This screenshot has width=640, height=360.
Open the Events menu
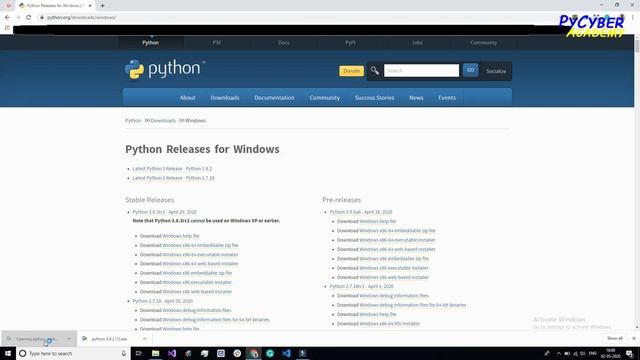tap(447, 98)
